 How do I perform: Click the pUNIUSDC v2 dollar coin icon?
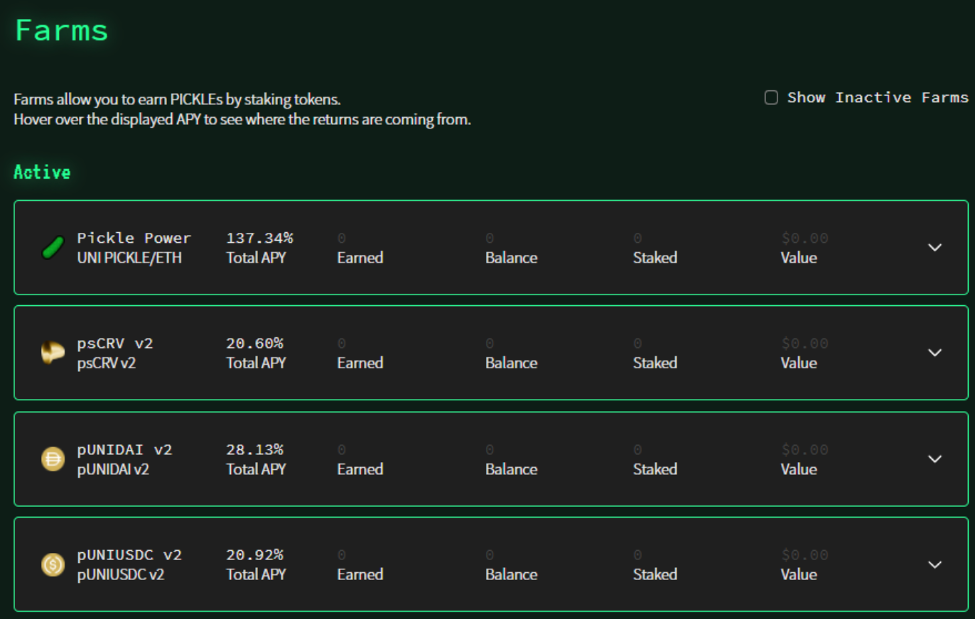53,565
